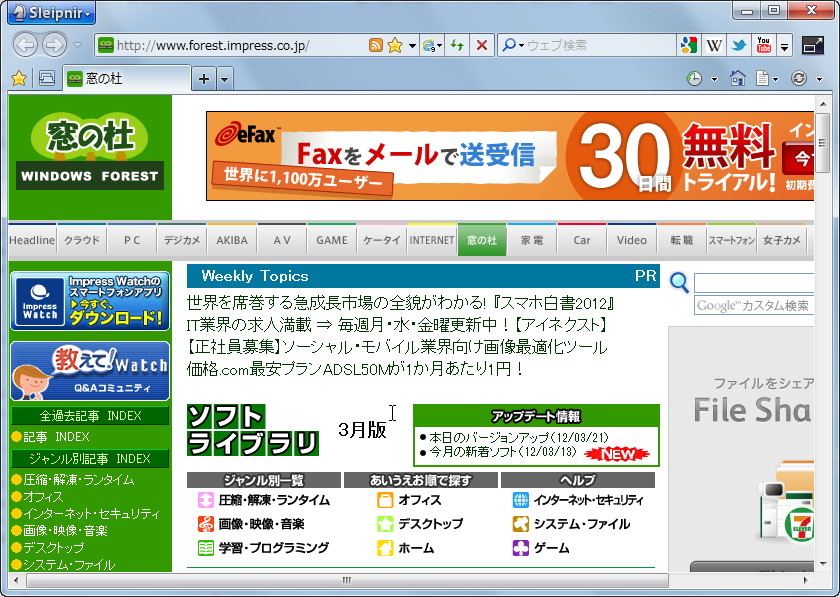Click the blue magnifier icon beside Google custom search

point(679,283)
